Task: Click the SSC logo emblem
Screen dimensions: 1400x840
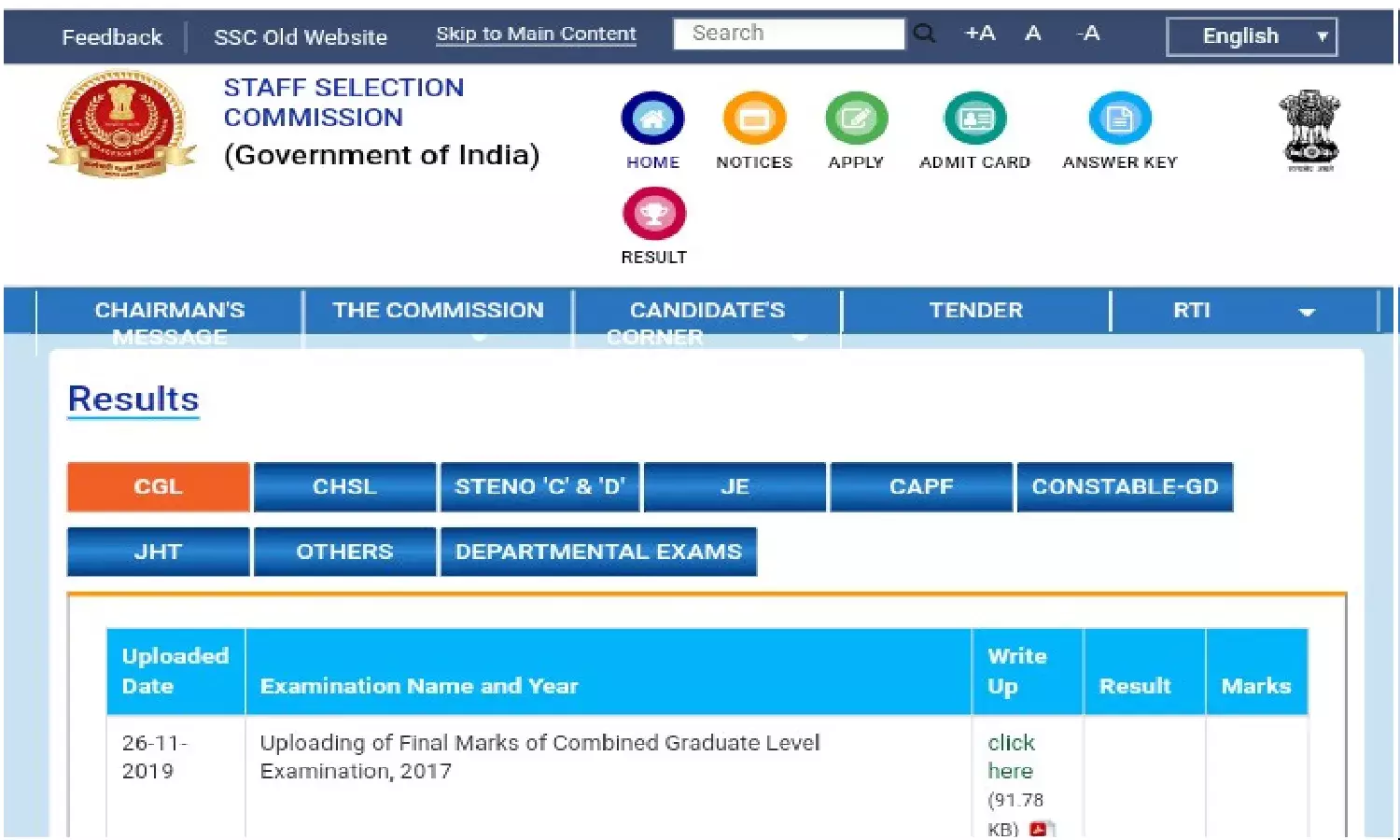Action: (x=122, y=124)
